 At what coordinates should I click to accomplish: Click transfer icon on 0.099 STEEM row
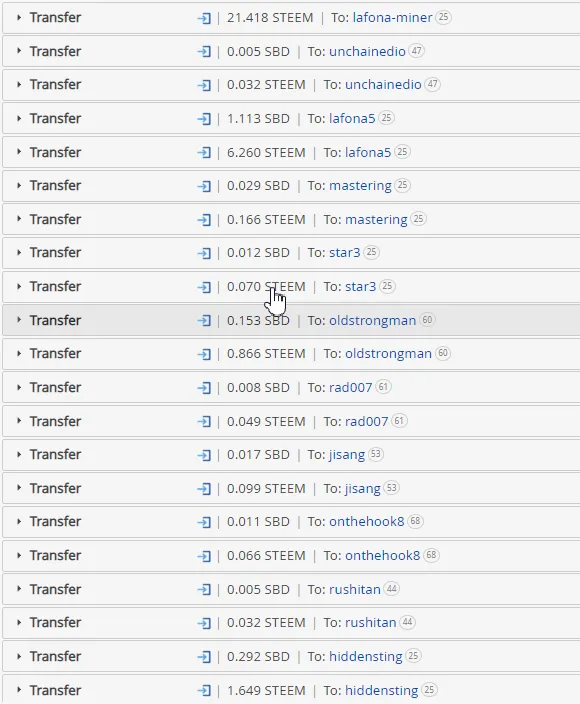(x=204, y=489)
